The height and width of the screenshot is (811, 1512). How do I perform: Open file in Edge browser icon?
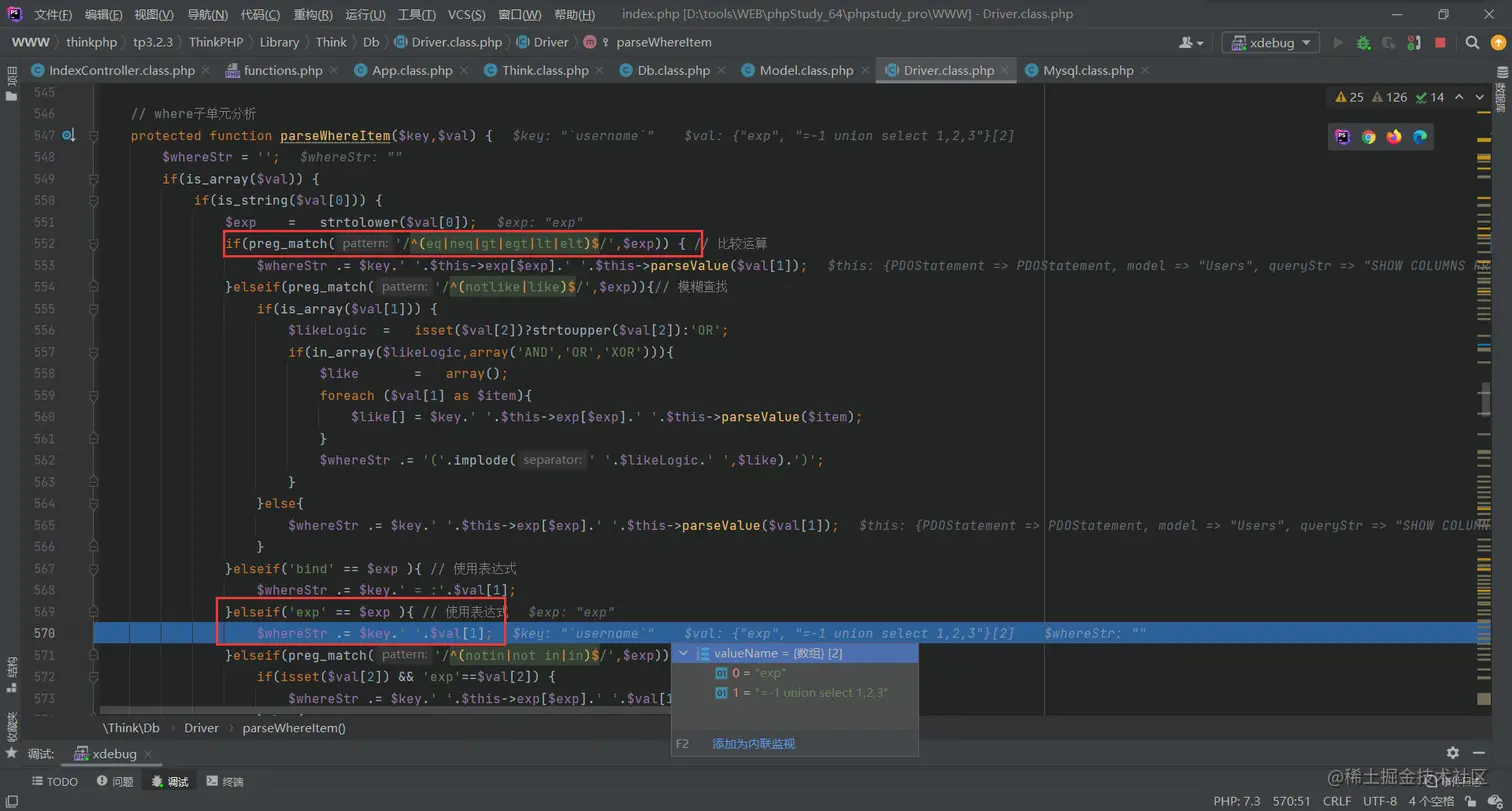1419,137
